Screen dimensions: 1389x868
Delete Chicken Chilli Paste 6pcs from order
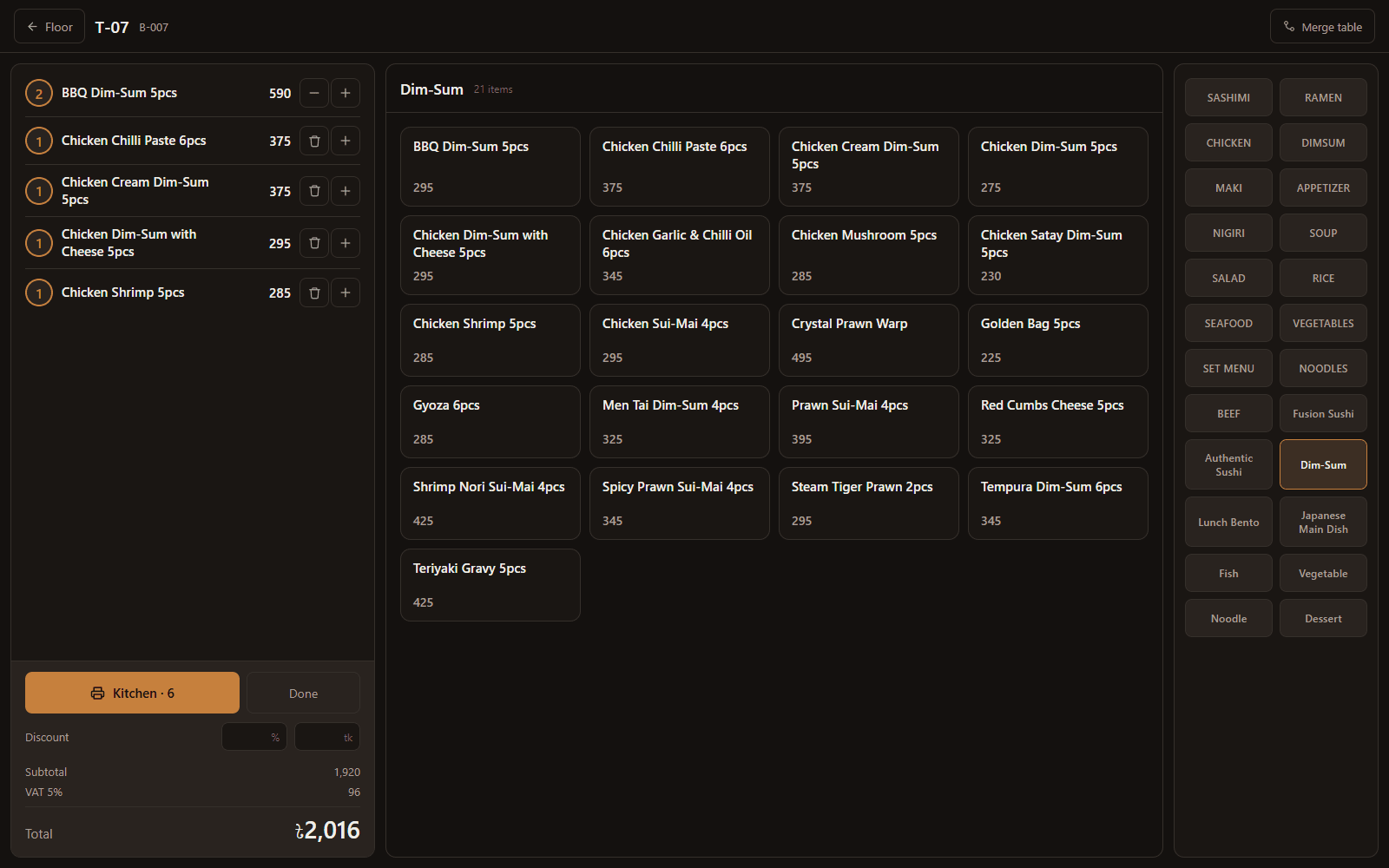click(314, 141)
